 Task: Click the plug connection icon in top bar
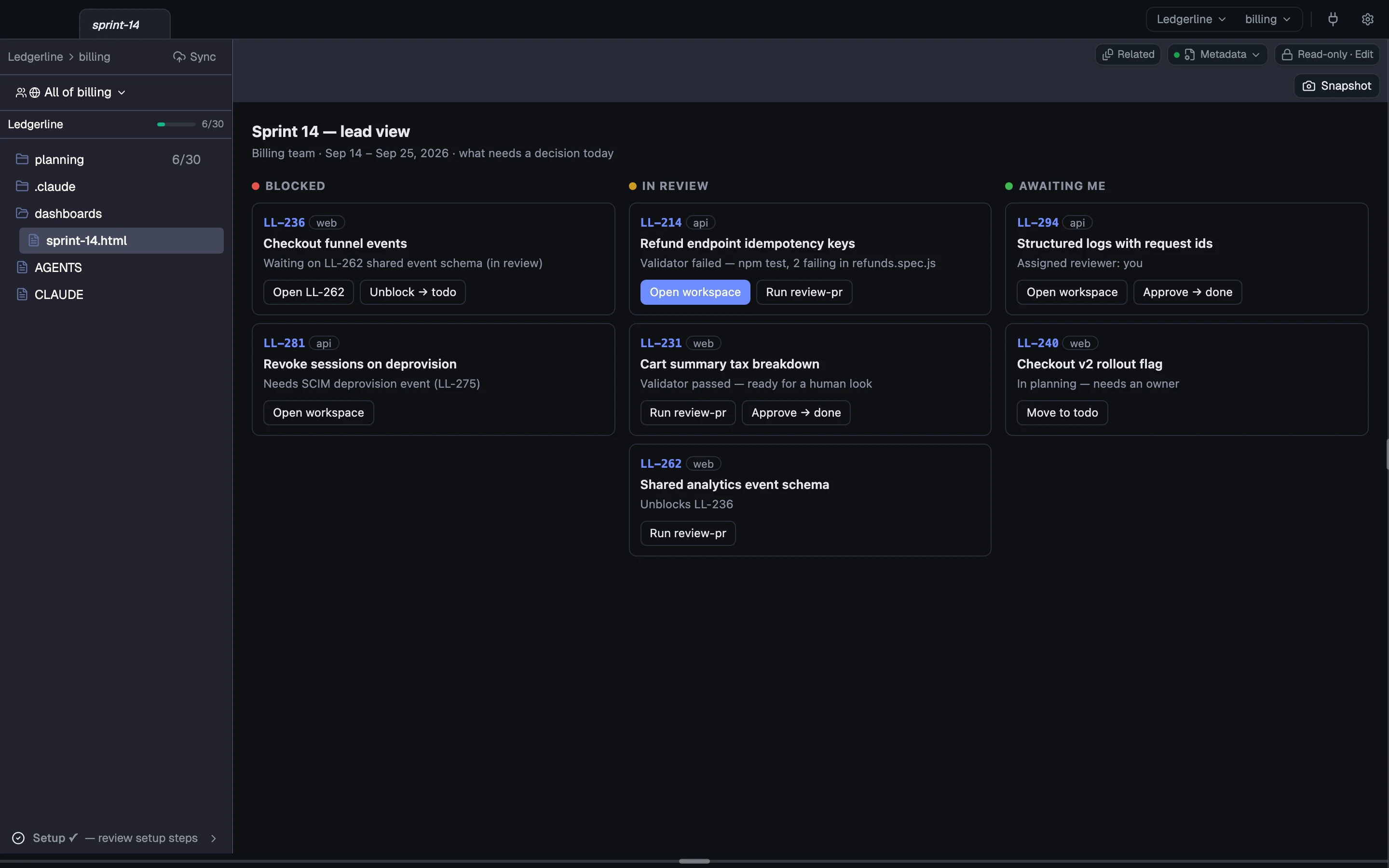pyautogui.click(x=1333, y=19)
